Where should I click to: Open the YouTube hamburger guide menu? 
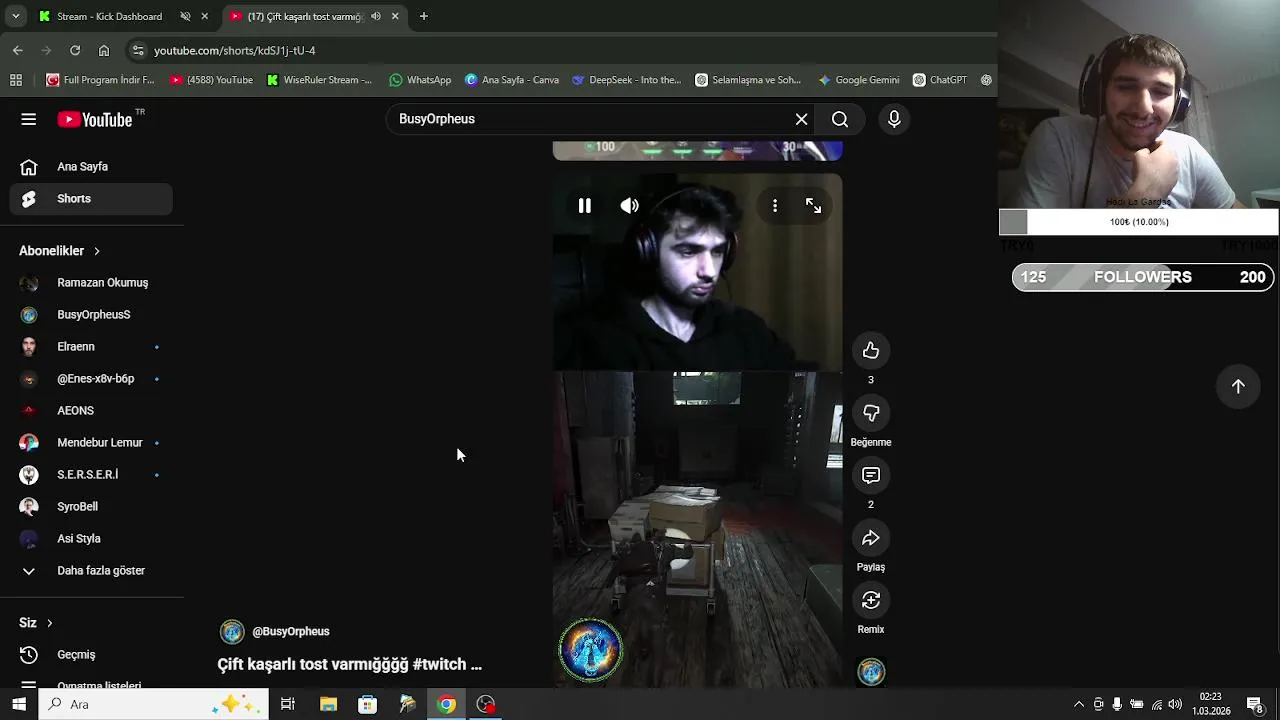click(28, 119)
